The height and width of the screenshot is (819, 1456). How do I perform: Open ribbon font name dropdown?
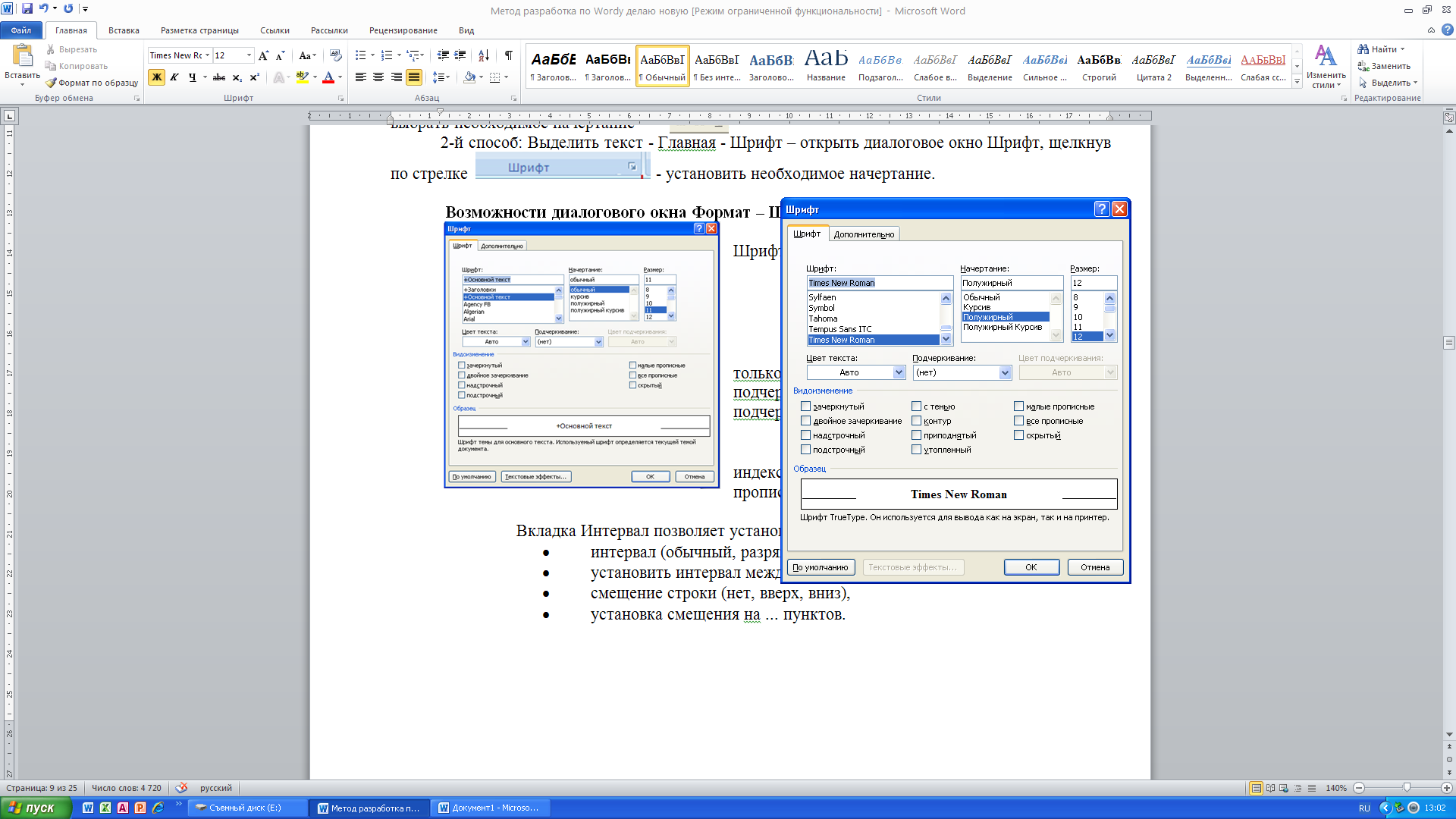coord(207,55)
